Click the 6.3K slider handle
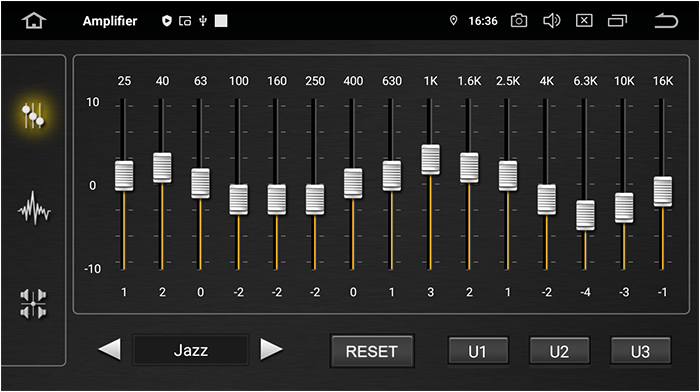700x392 pixels. (585, 215)
